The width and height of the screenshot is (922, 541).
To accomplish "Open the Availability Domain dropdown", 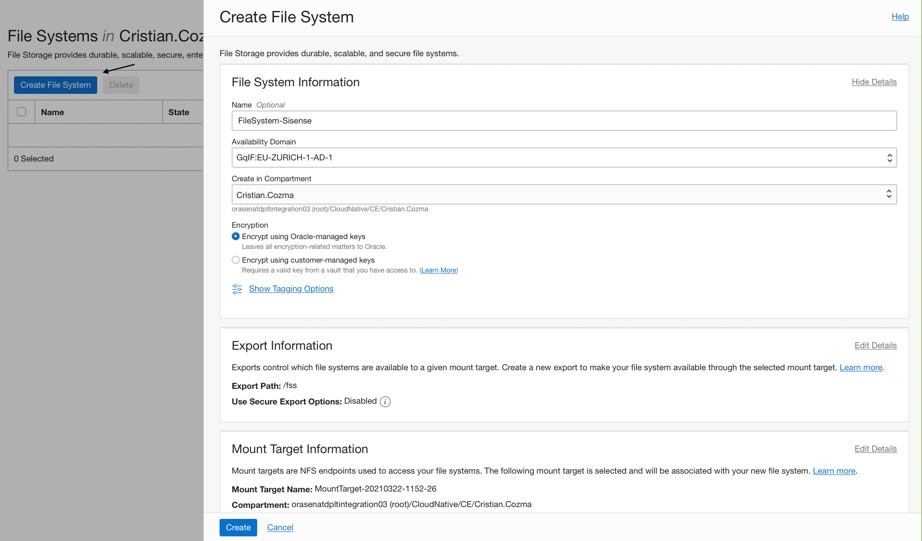I will [x=564, y=158].
